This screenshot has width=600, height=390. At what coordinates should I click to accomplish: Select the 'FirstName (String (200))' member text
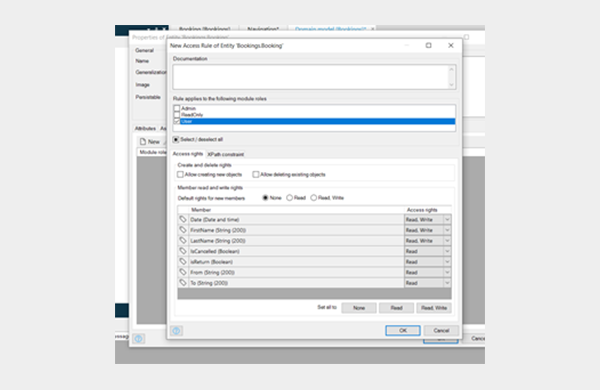pos(218,230)
